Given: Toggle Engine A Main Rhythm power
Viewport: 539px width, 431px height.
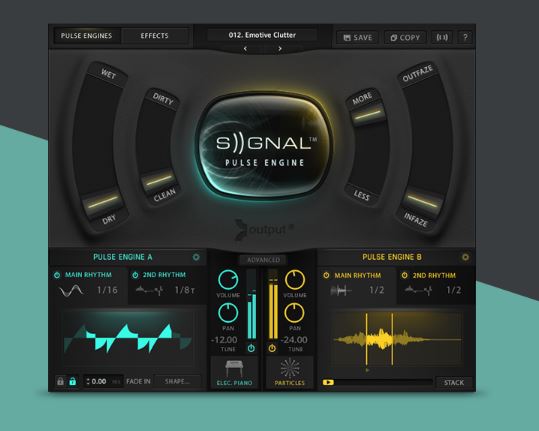Looking at the screenshot, I should click(x=57, y=275).
